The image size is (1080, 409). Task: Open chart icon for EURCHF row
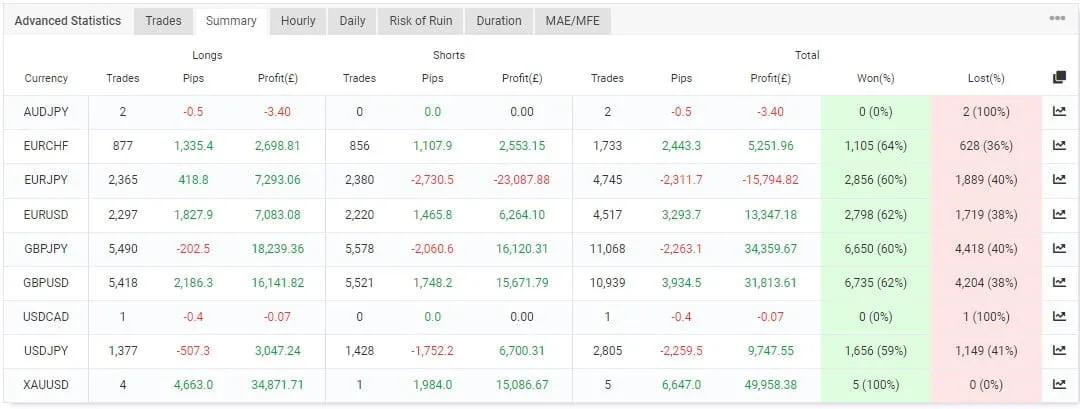coord(1059,146)
